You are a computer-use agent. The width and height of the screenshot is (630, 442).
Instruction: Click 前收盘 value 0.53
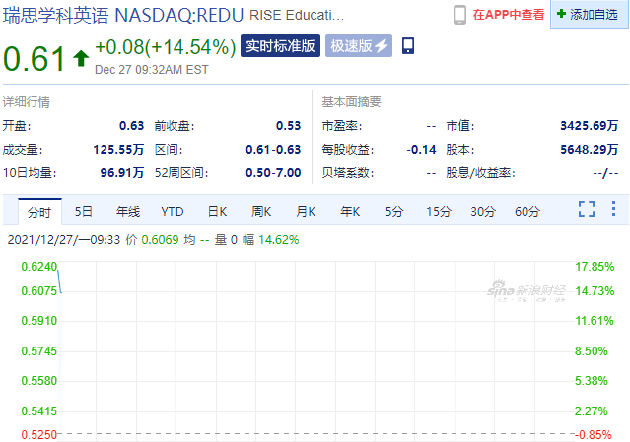[288, 126]
